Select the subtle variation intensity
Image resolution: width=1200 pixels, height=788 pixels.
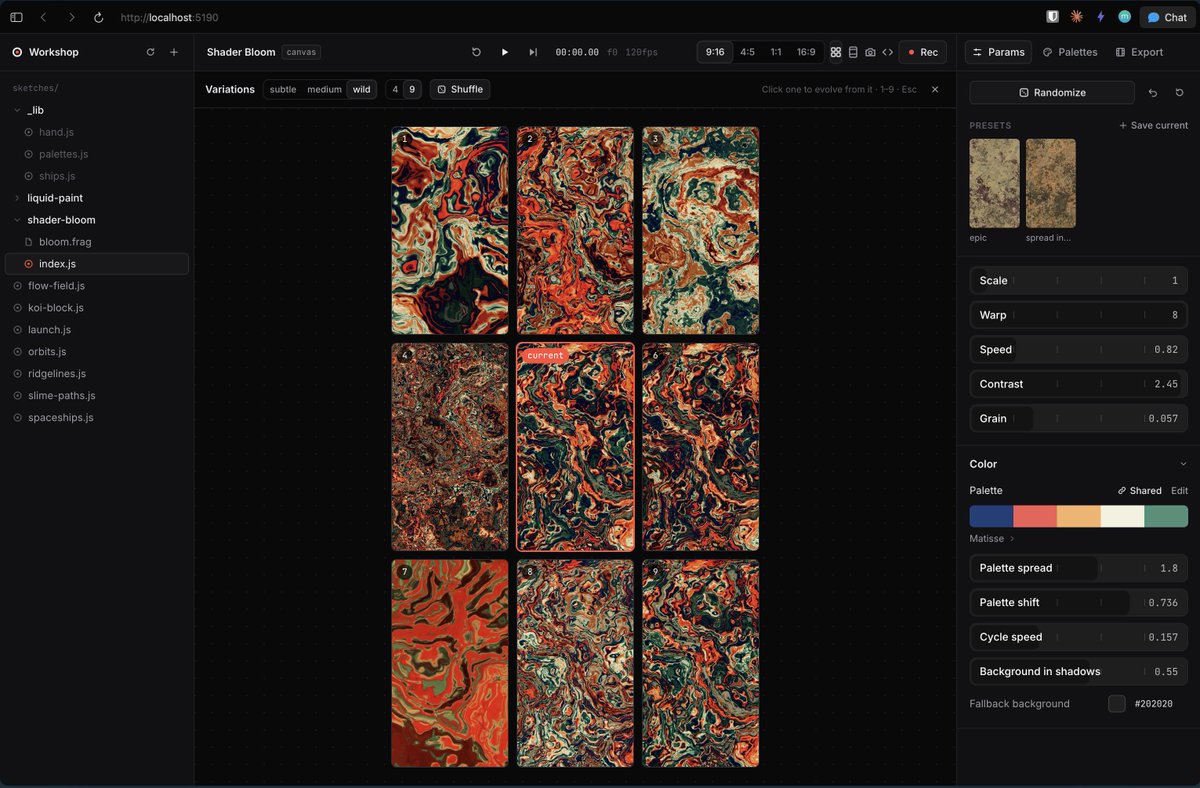coord(283,89)
